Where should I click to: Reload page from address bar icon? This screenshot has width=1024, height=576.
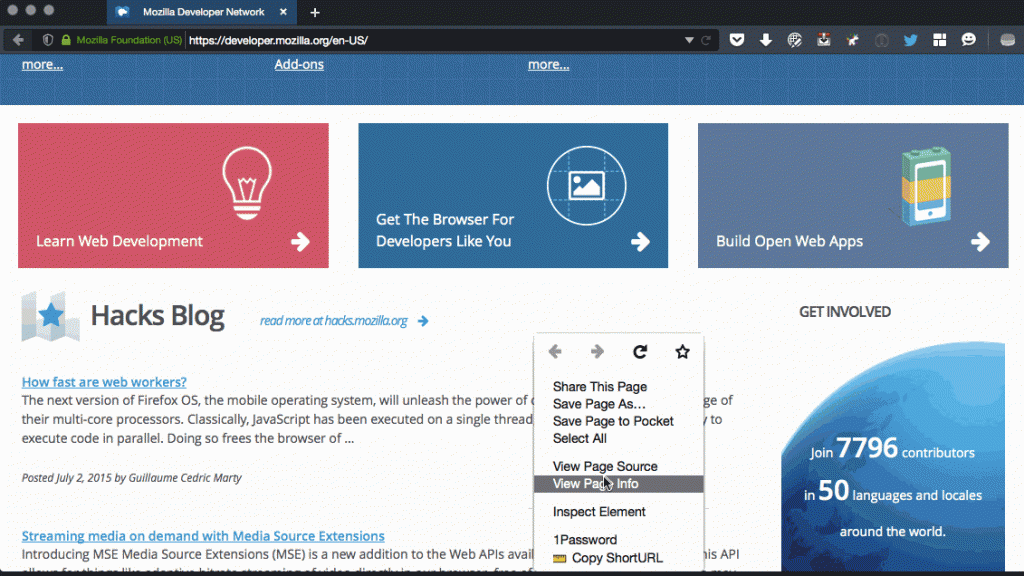706,40
